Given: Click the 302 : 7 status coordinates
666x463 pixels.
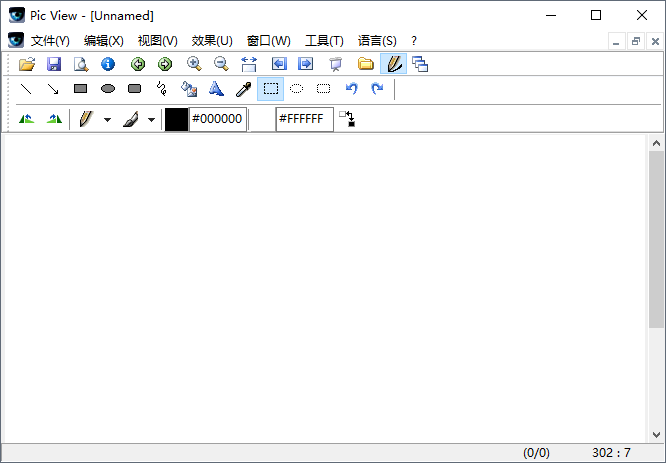Looking at the screenshot, I should click(612, 453).
